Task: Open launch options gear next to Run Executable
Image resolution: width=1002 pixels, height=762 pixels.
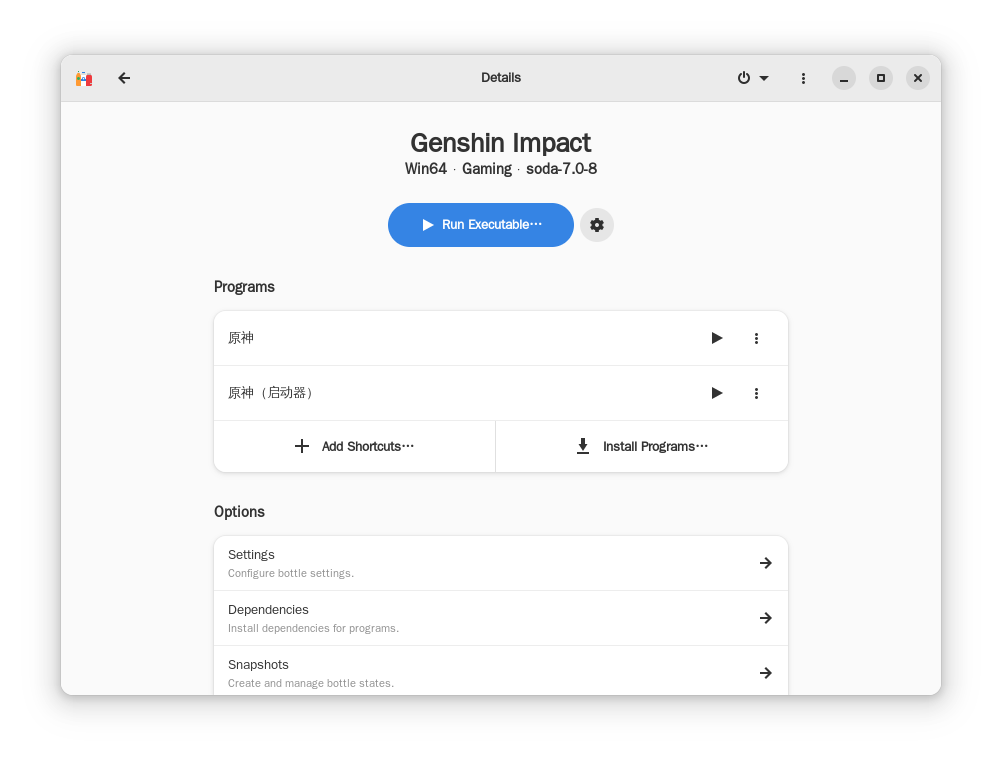Action: pyautogui.click(x=597, y=225)
